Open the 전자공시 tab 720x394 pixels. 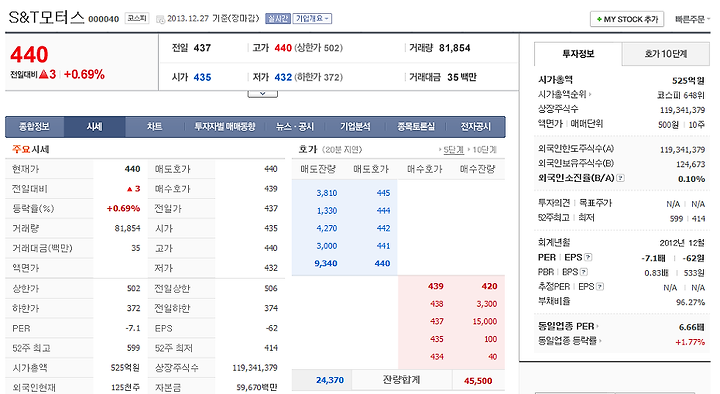pyautogui.click(x=476, y=127)
